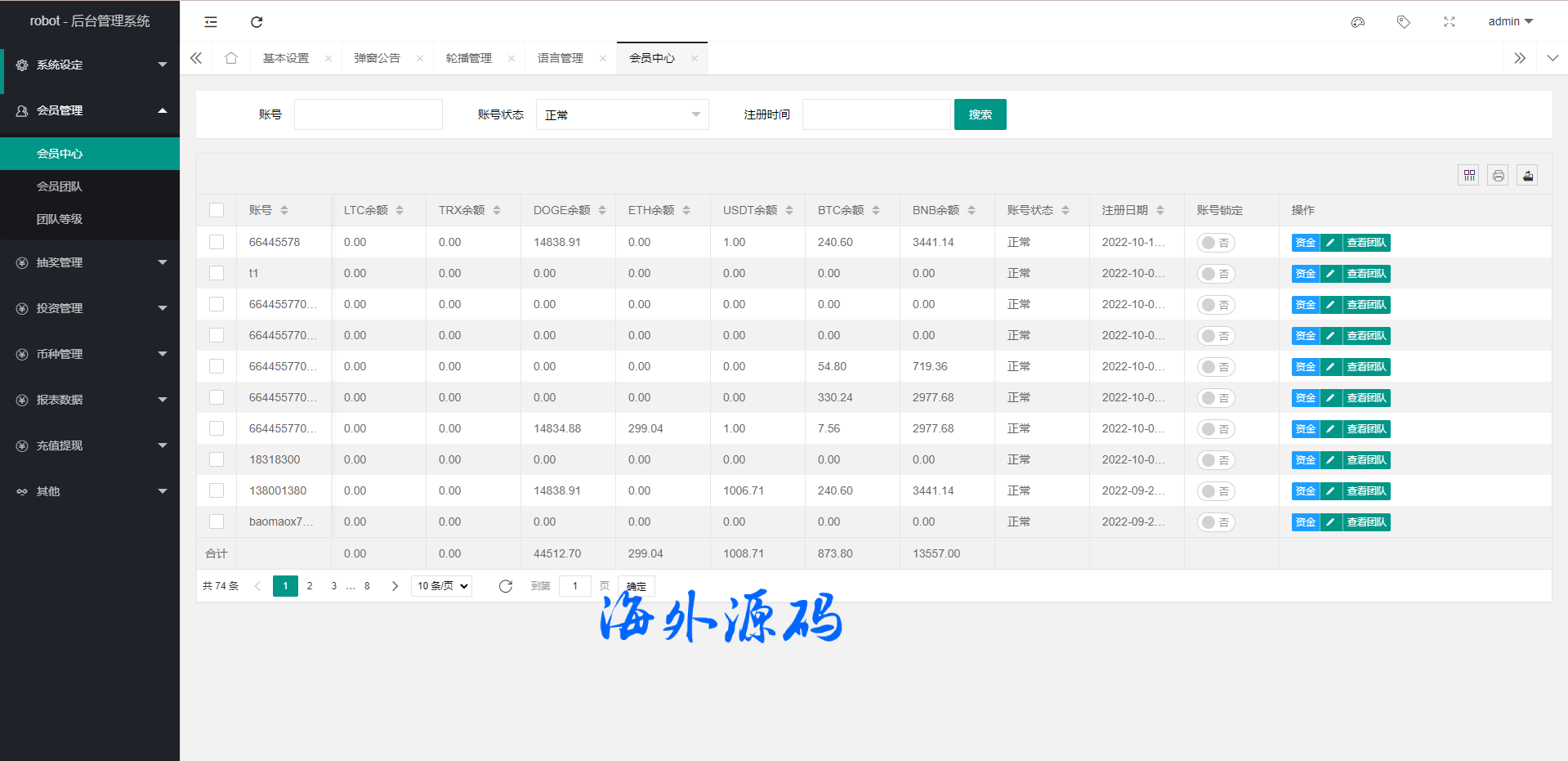
Task: Select the checkbox for account 18318300
Action: (x=217, y=459)
